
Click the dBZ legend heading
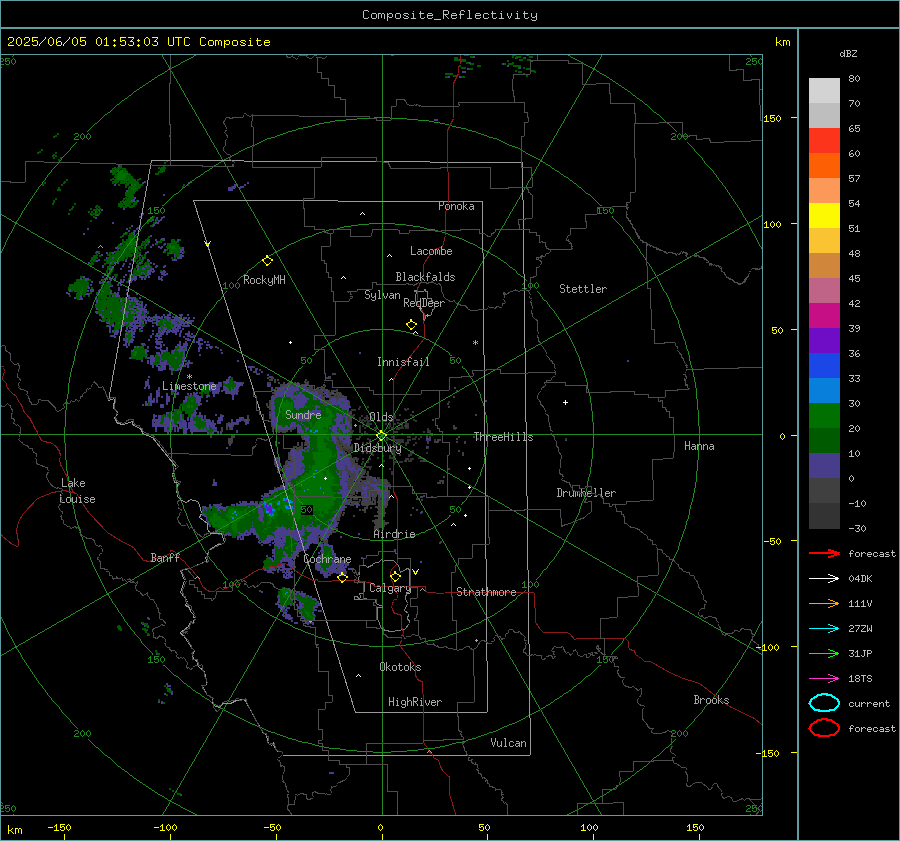pos(848,53)
